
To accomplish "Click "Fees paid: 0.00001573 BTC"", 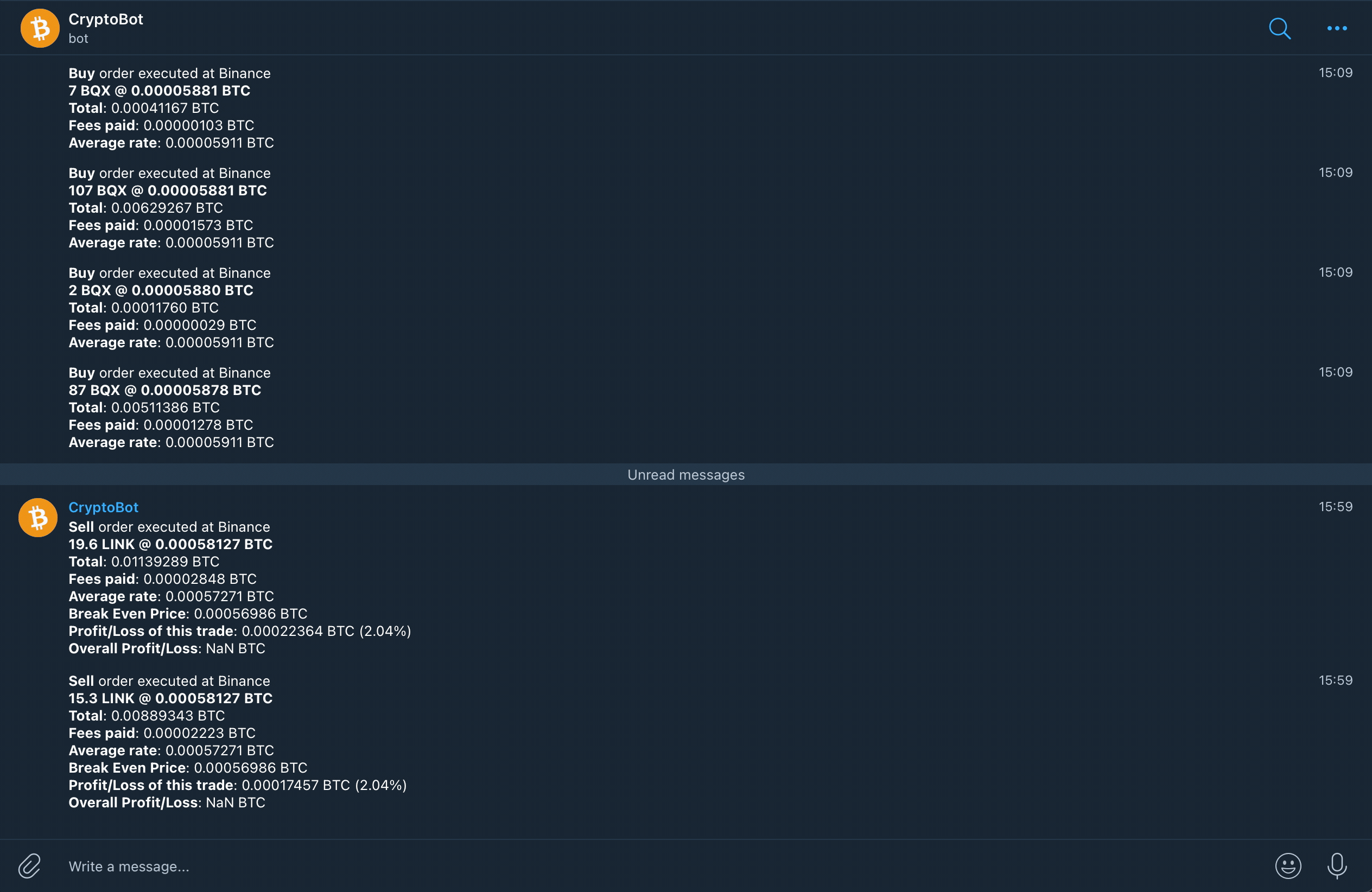I will [161, 225].
